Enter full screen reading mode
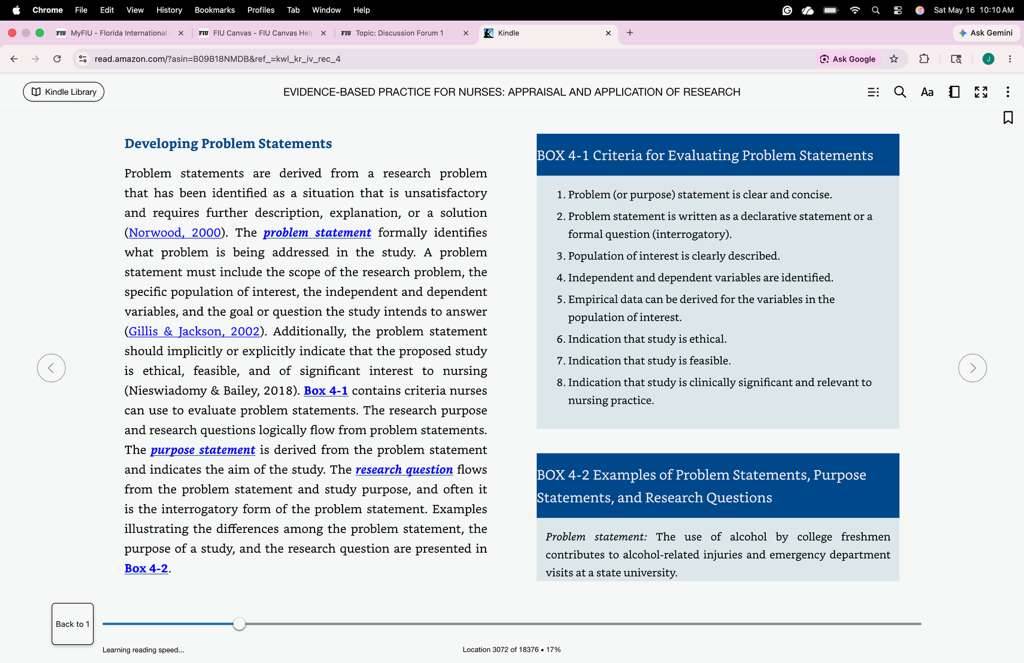The image size is (1024, 663). pos(981,92)
